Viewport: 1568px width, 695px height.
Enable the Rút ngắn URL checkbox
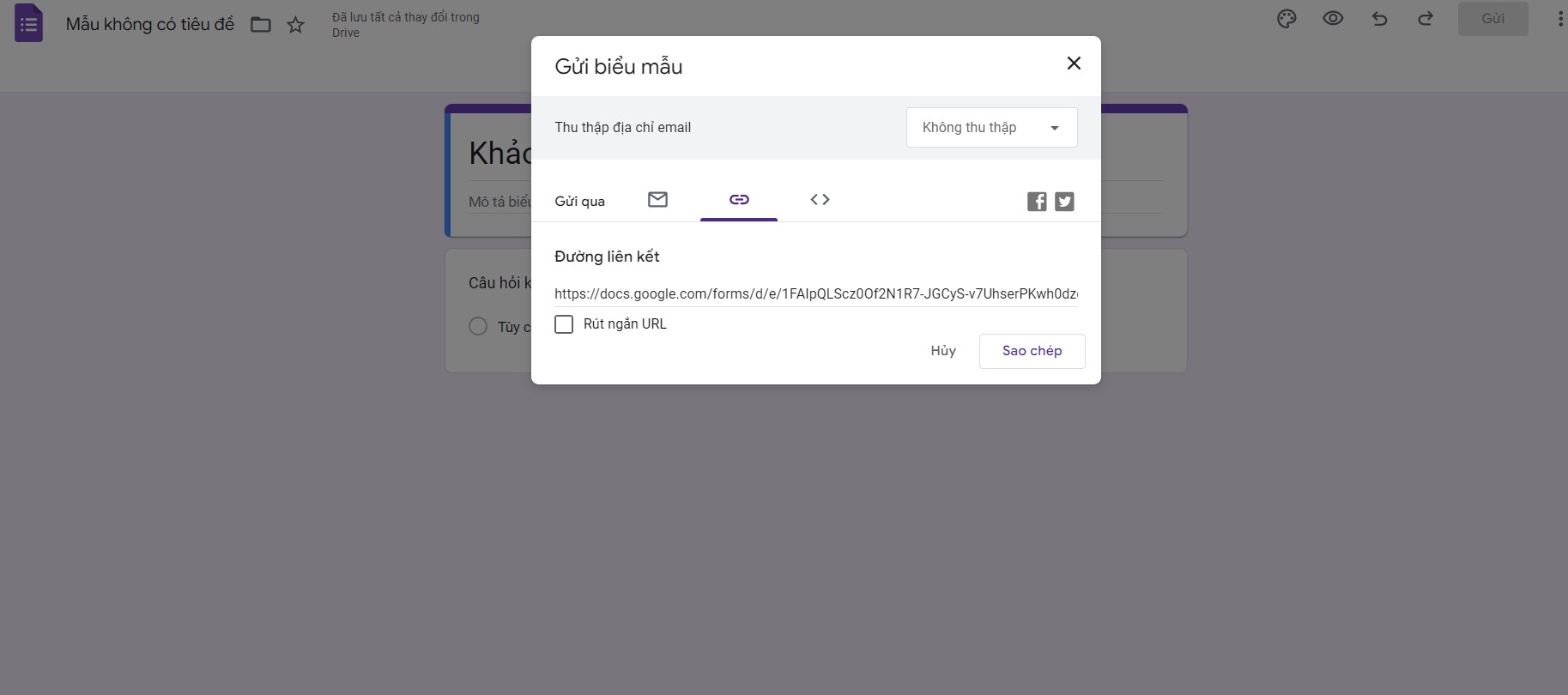(x=564, y=324)
